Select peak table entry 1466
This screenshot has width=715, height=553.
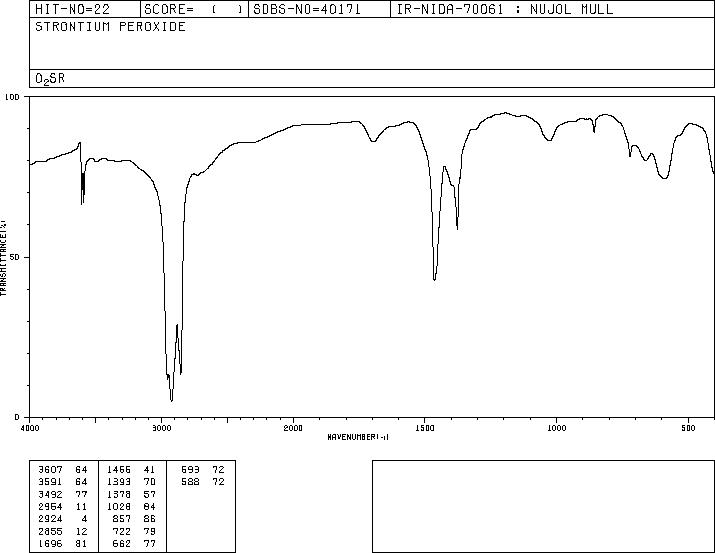119,470
